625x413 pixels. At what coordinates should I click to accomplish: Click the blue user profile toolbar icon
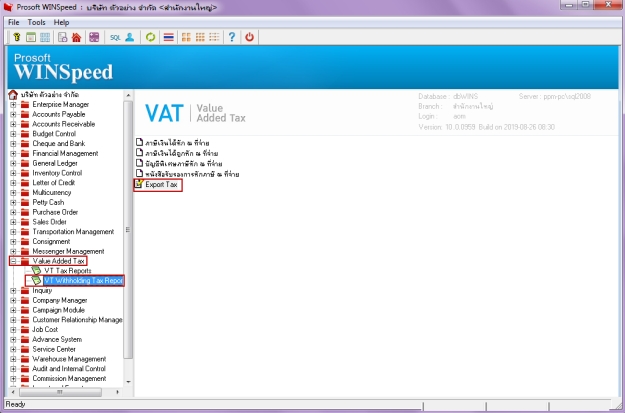(130, 37)
